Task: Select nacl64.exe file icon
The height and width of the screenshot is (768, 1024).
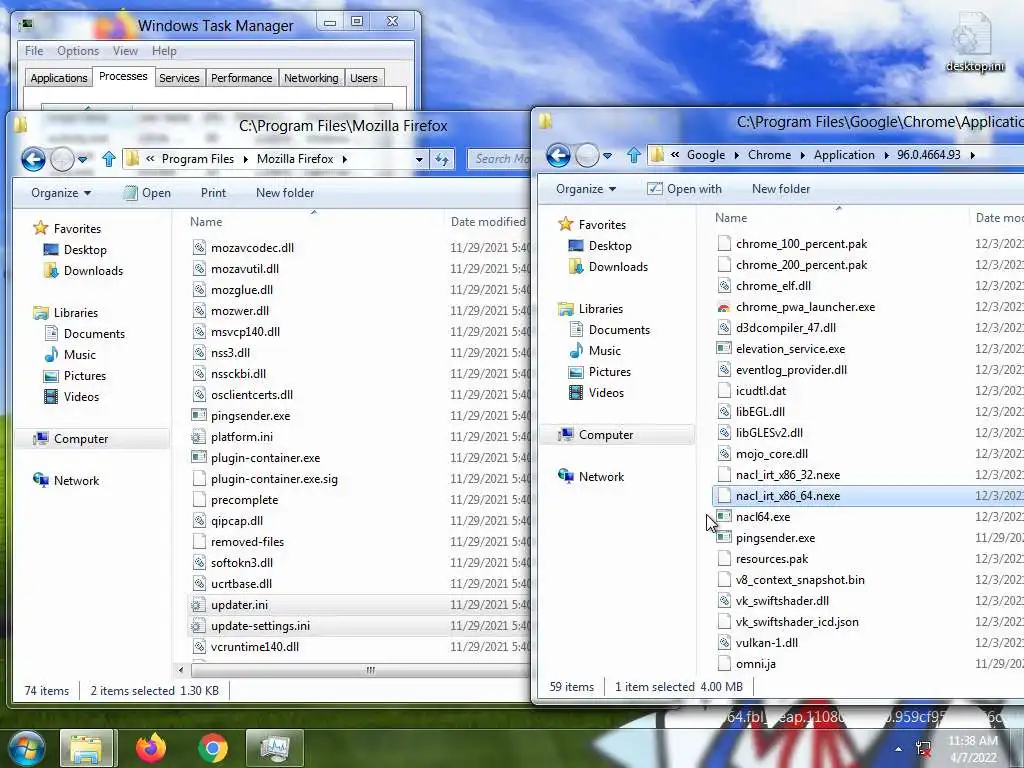Action: [724, 517]
